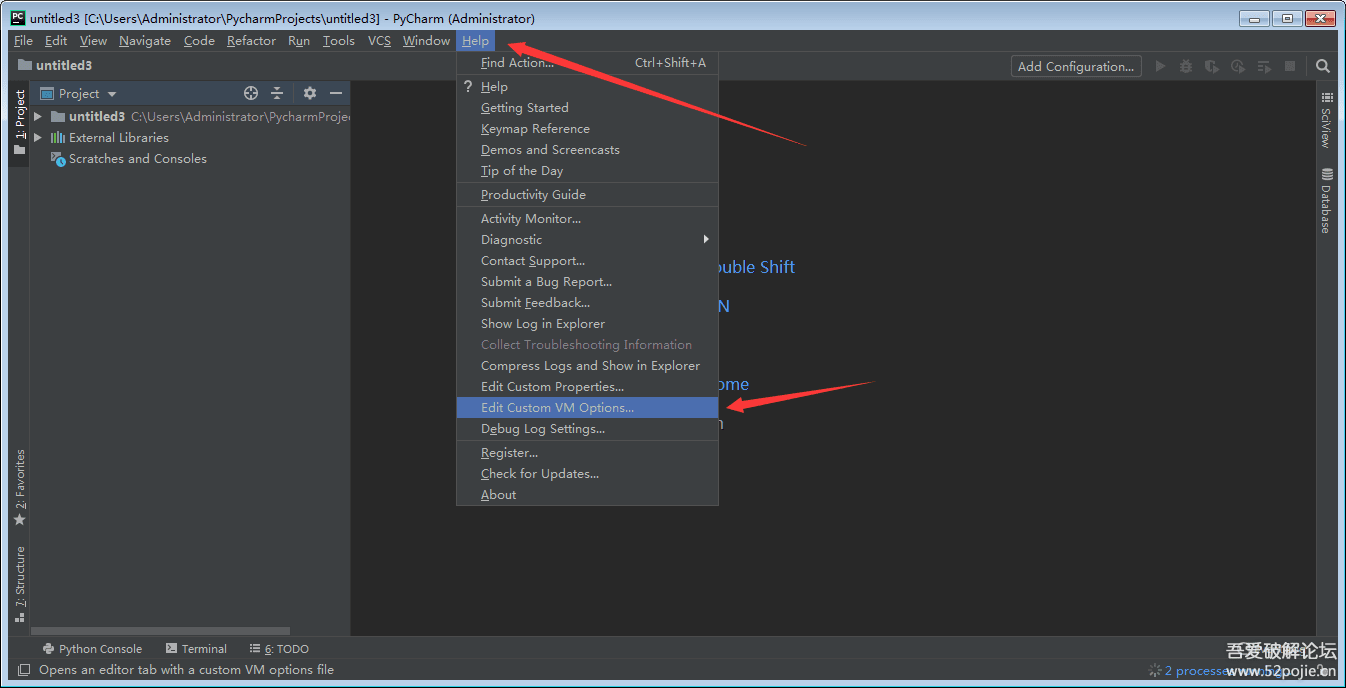
Task: Open the Run menu
Action: [x=299, y=41]
